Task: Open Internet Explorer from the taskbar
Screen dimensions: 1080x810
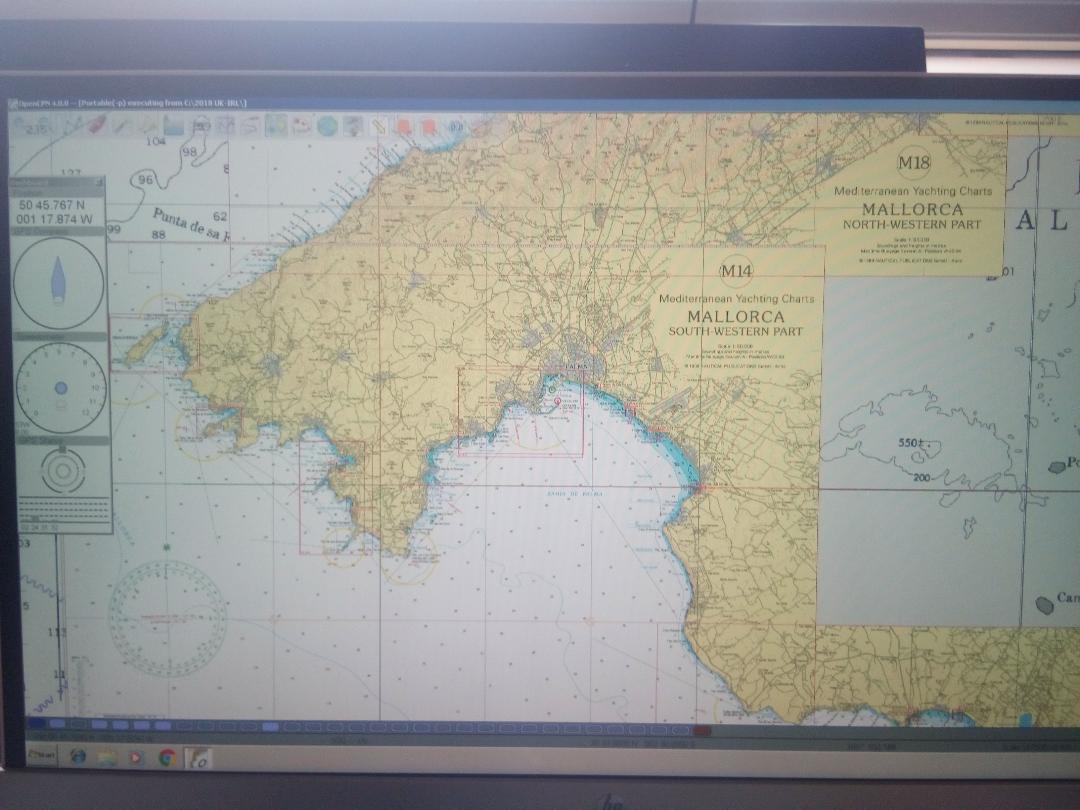Action: (78, 756)
